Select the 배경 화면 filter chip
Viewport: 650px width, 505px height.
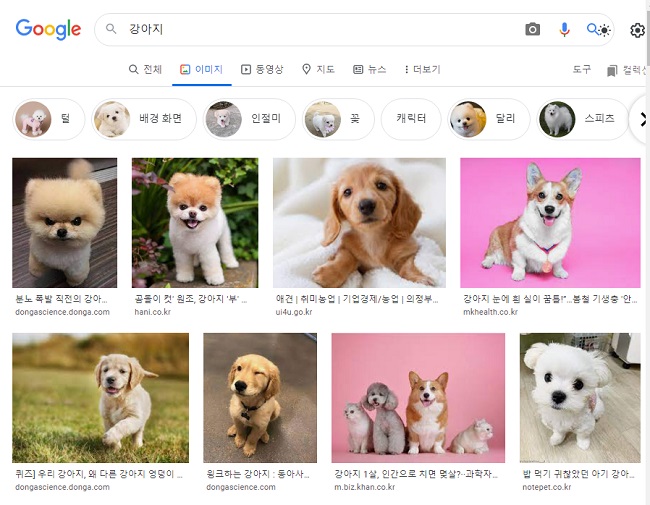144,119
